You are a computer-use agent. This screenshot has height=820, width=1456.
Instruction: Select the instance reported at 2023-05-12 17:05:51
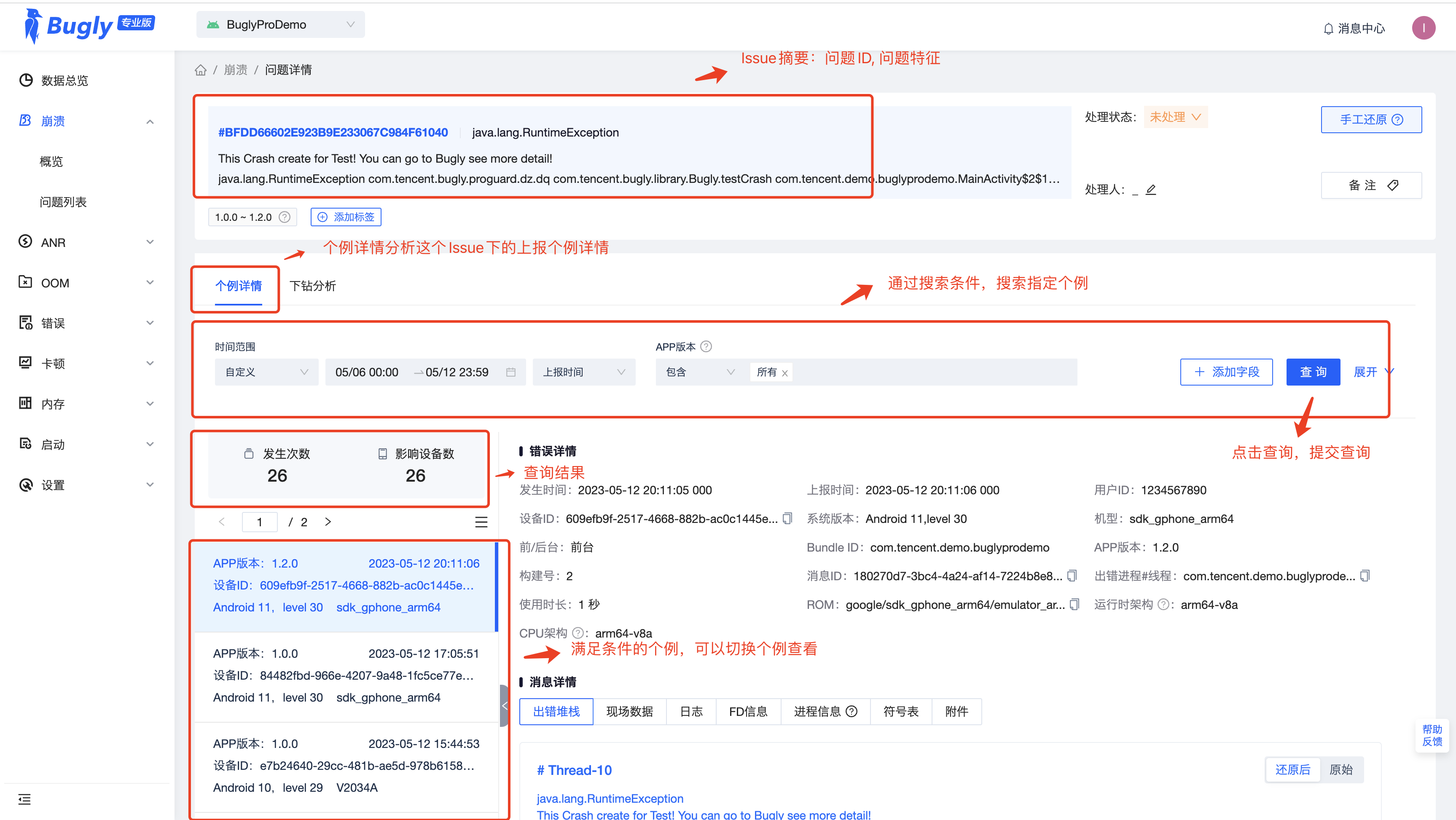pyautogui.click(x=346, y=676)
